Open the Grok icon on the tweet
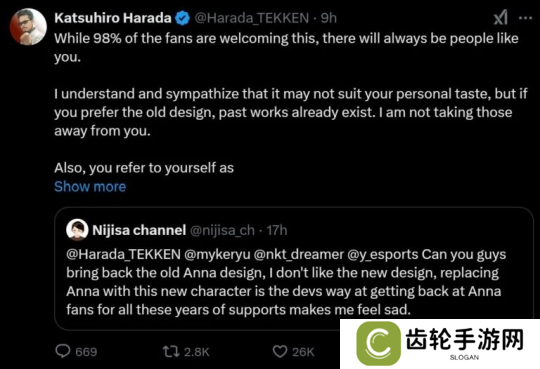The height and width of the screenshot is (369, 540). [500, 18]
